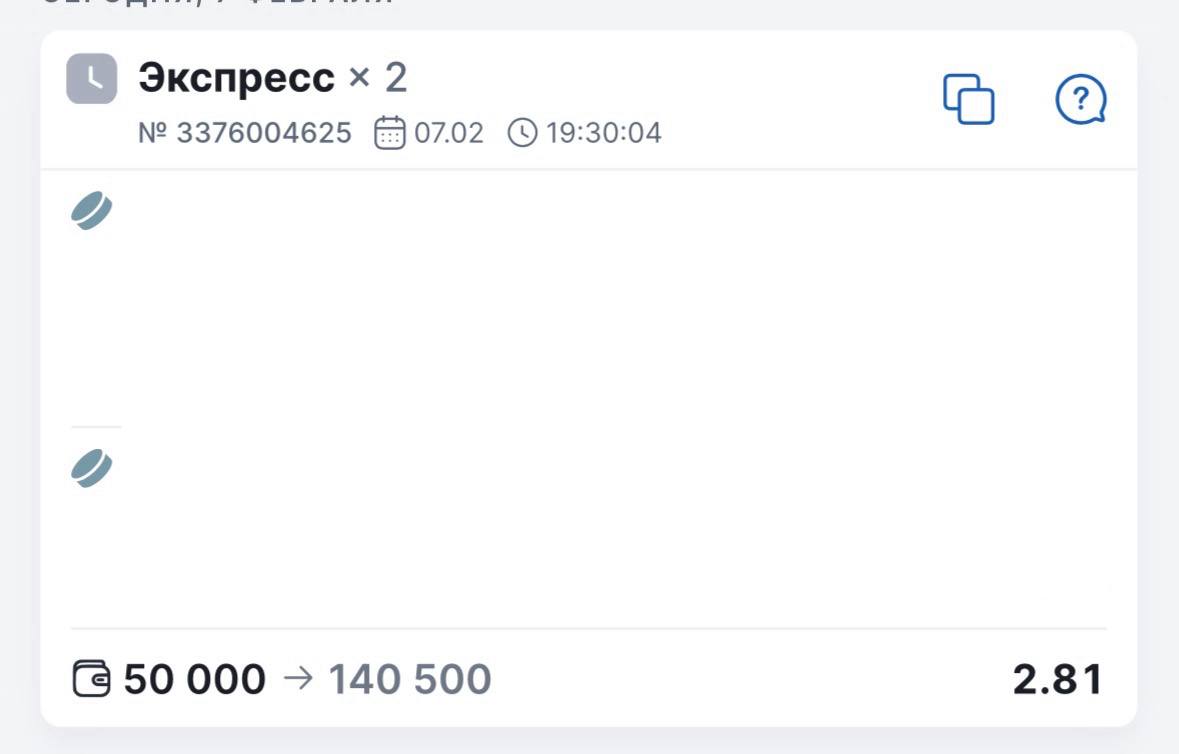This screenshot has height=754, width=1179.
Task: Click the date 07.02
Action: [x=449, y=133]
